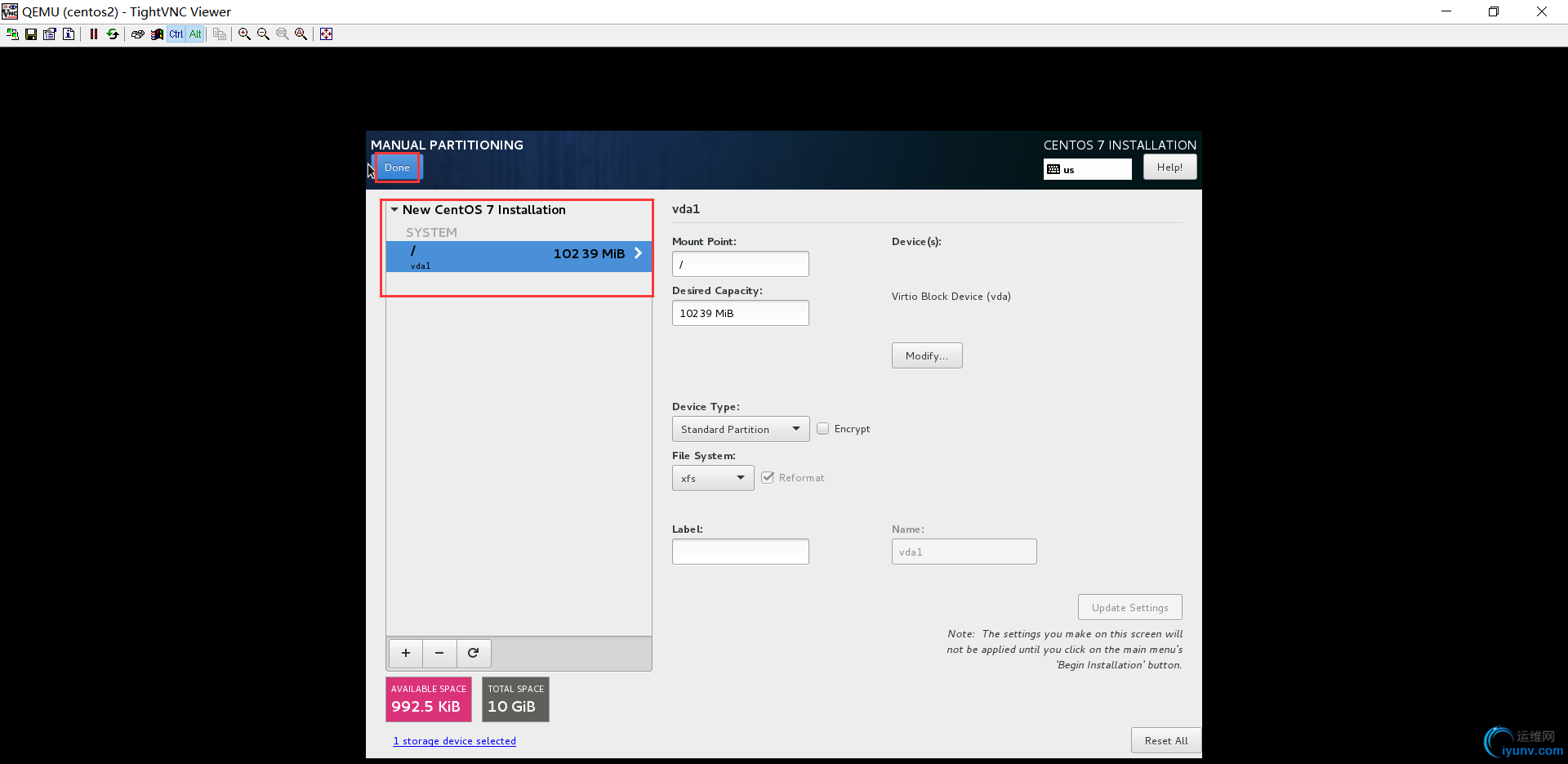Screen dimensions: 1568x764
Task: Pause the VNC session
Action: point(94,34)
